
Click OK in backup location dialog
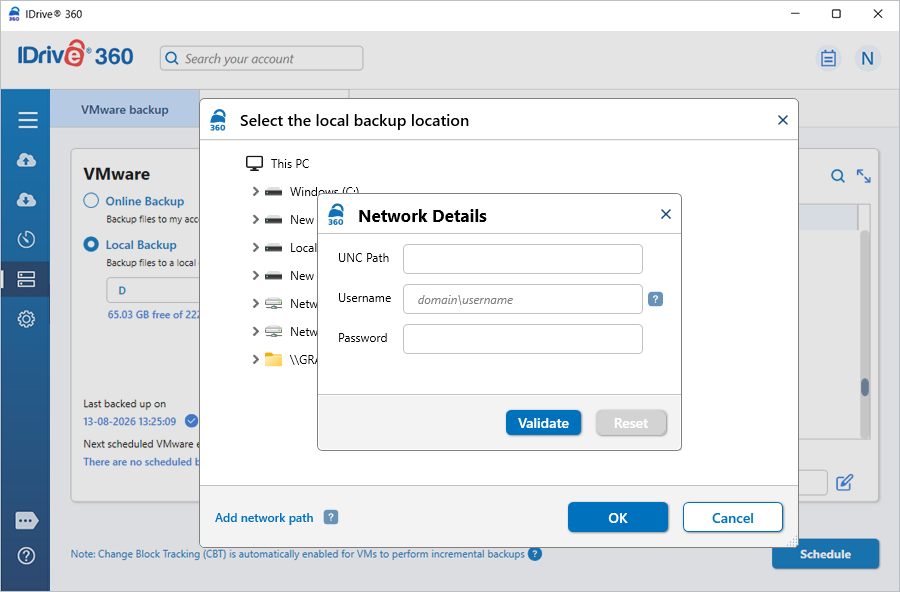coord(618,517)
